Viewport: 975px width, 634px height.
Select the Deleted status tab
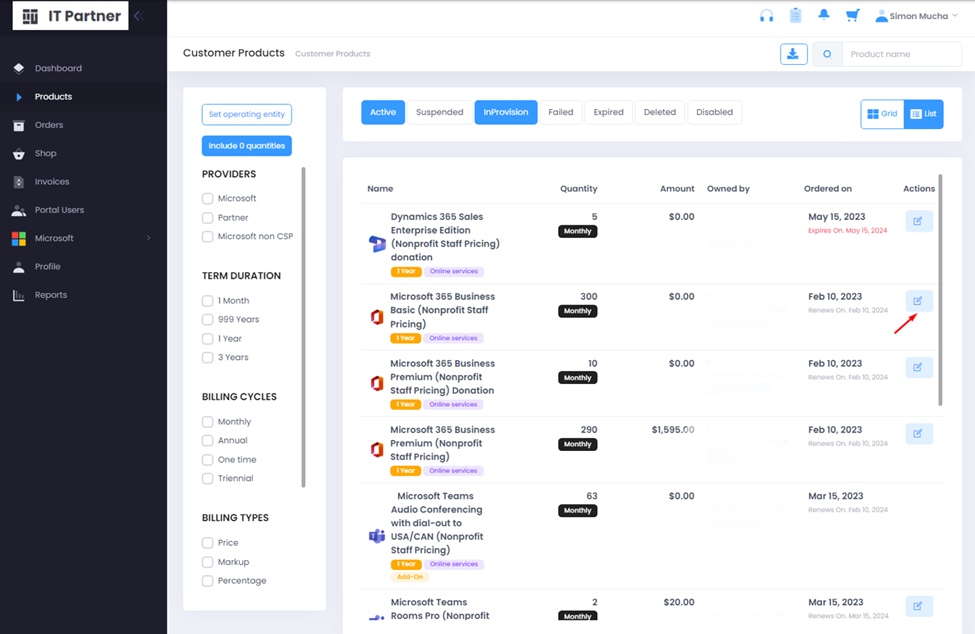tap(660, 113)
